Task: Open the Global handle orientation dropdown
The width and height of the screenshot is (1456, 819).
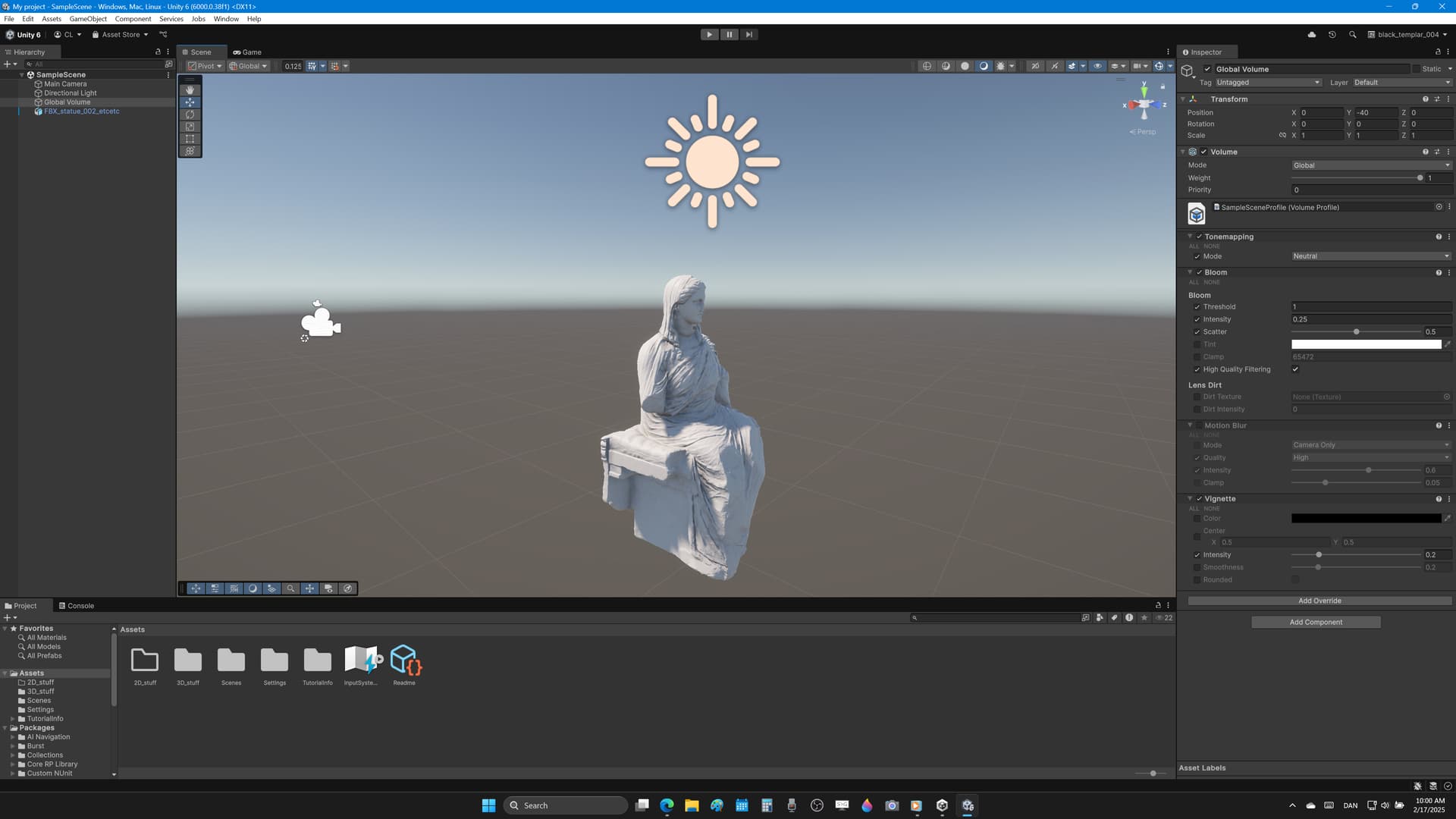Action: [248, 66]
